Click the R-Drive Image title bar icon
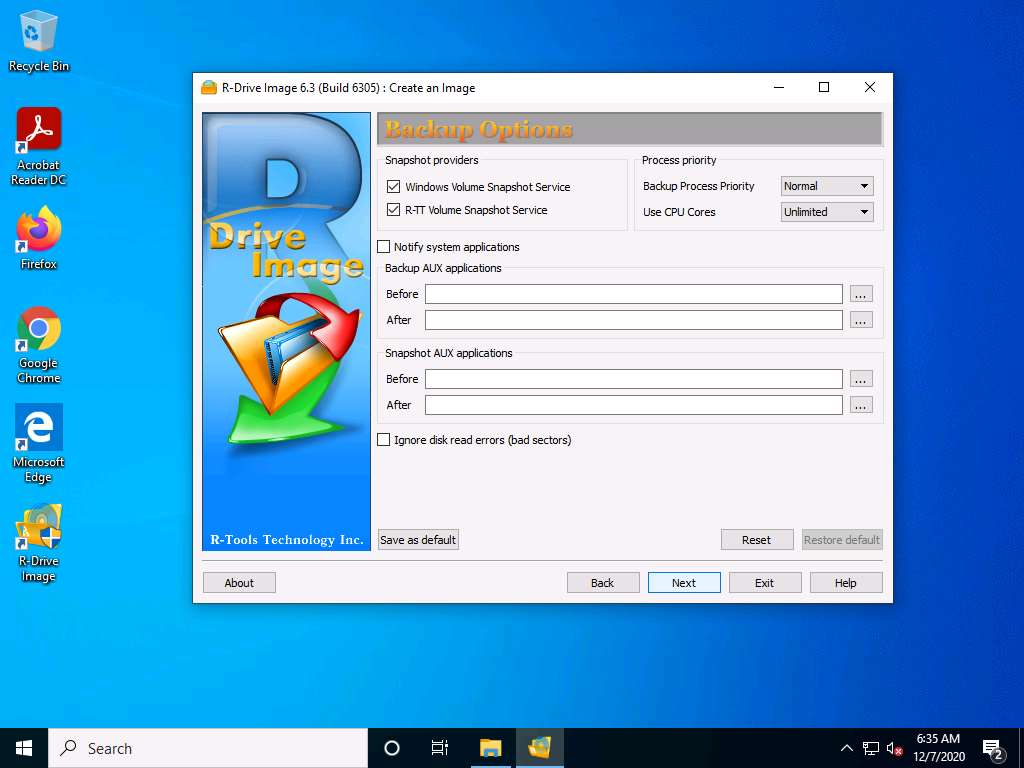 tap(209, 88)
